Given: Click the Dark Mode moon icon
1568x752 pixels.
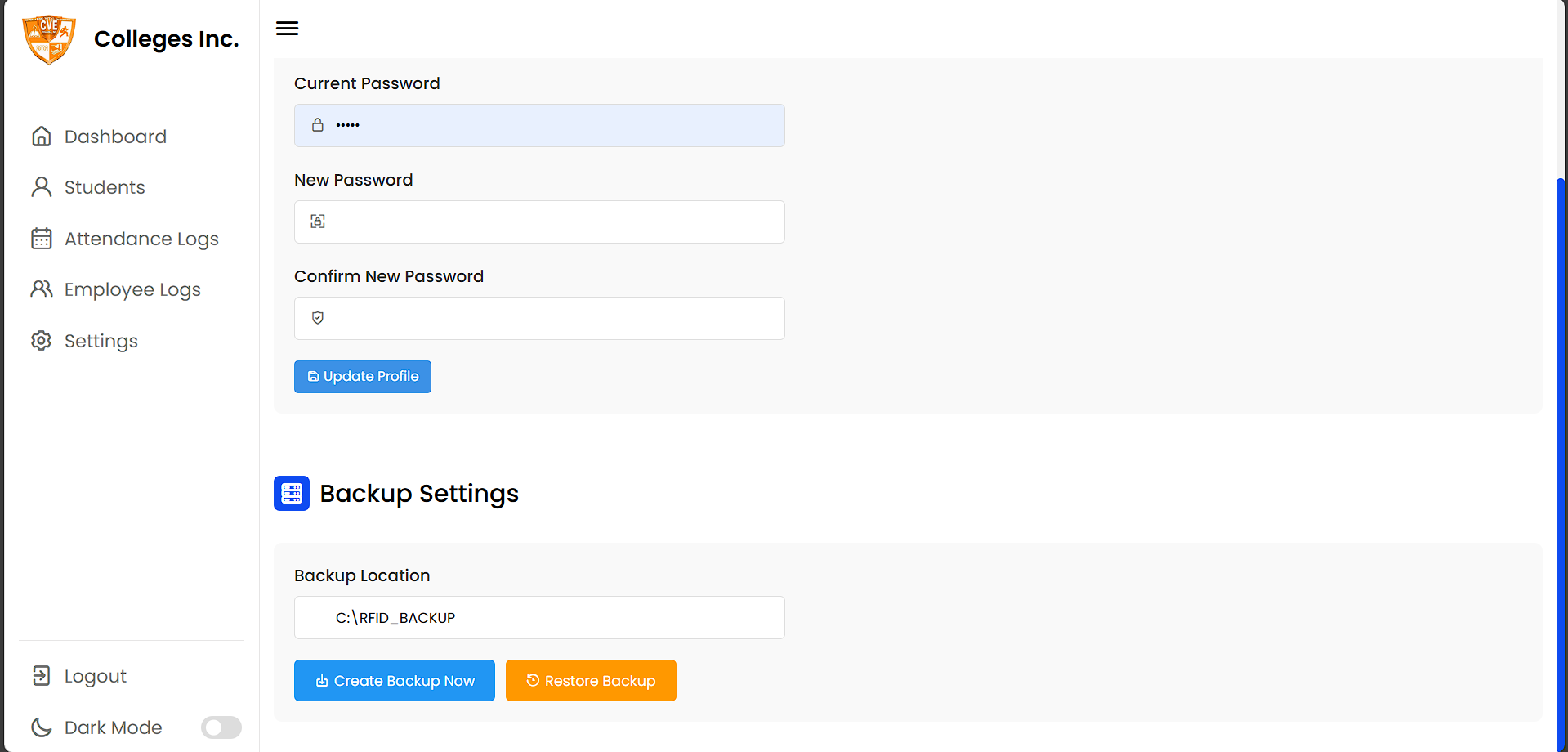Looking at the screenshot, I should click(41, 727).
